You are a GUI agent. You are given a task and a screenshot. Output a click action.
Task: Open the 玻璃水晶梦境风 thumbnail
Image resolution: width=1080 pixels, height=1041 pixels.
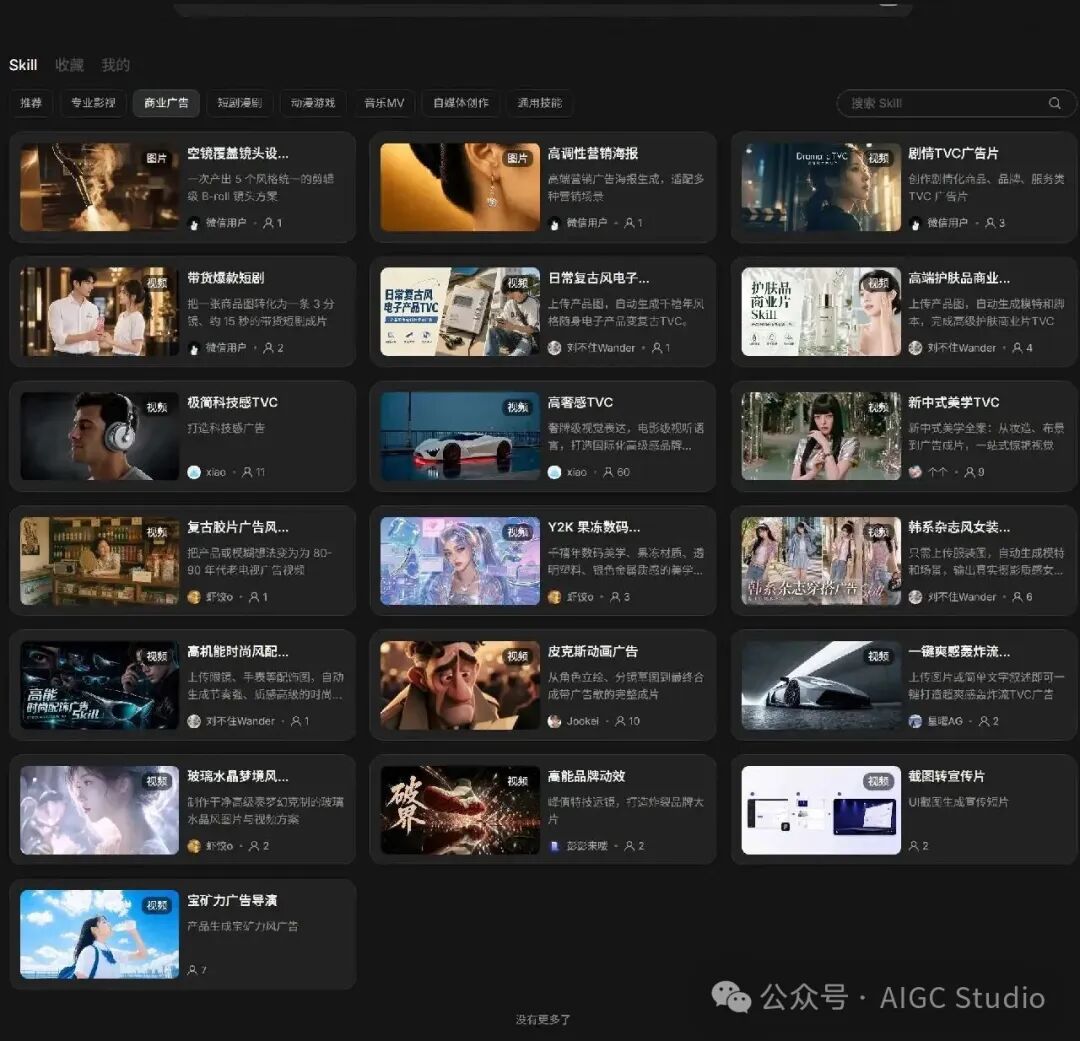[x=99, y=810]
